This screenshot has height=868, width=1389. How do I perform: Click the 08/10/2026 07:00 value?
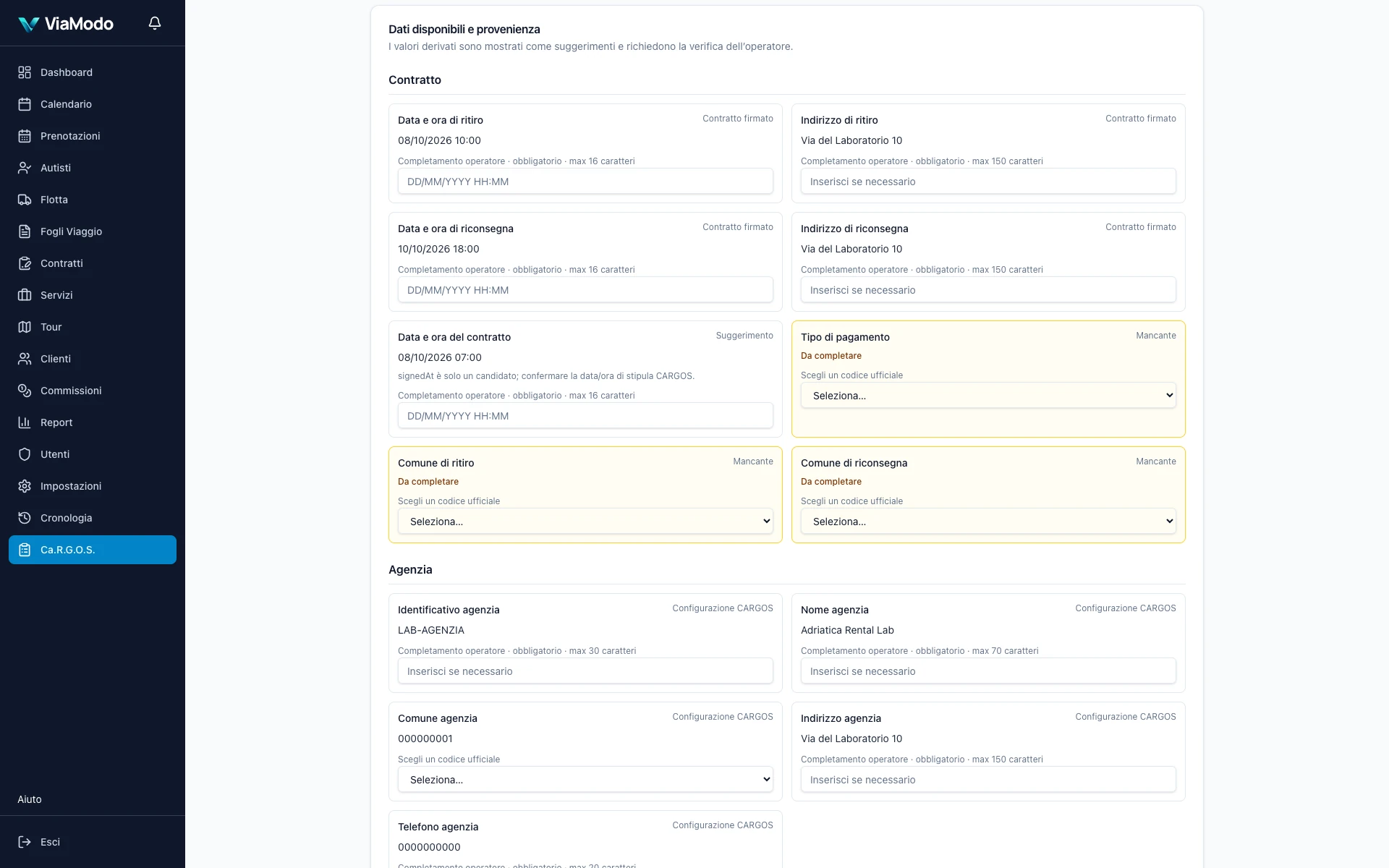coord(440,357)
